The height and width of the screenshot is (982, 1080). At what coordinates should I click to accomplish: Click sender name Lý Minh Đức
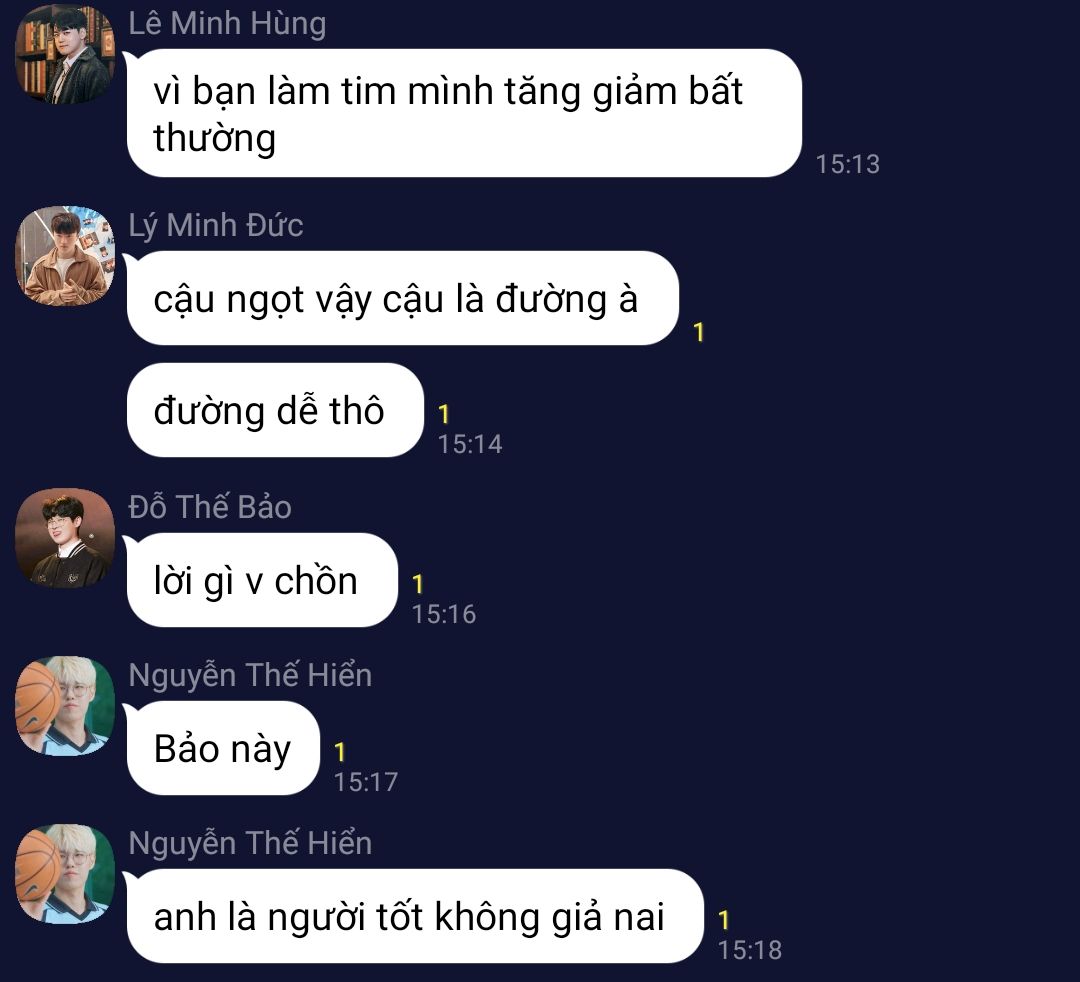pyautogui.click(x=216, y=225)
